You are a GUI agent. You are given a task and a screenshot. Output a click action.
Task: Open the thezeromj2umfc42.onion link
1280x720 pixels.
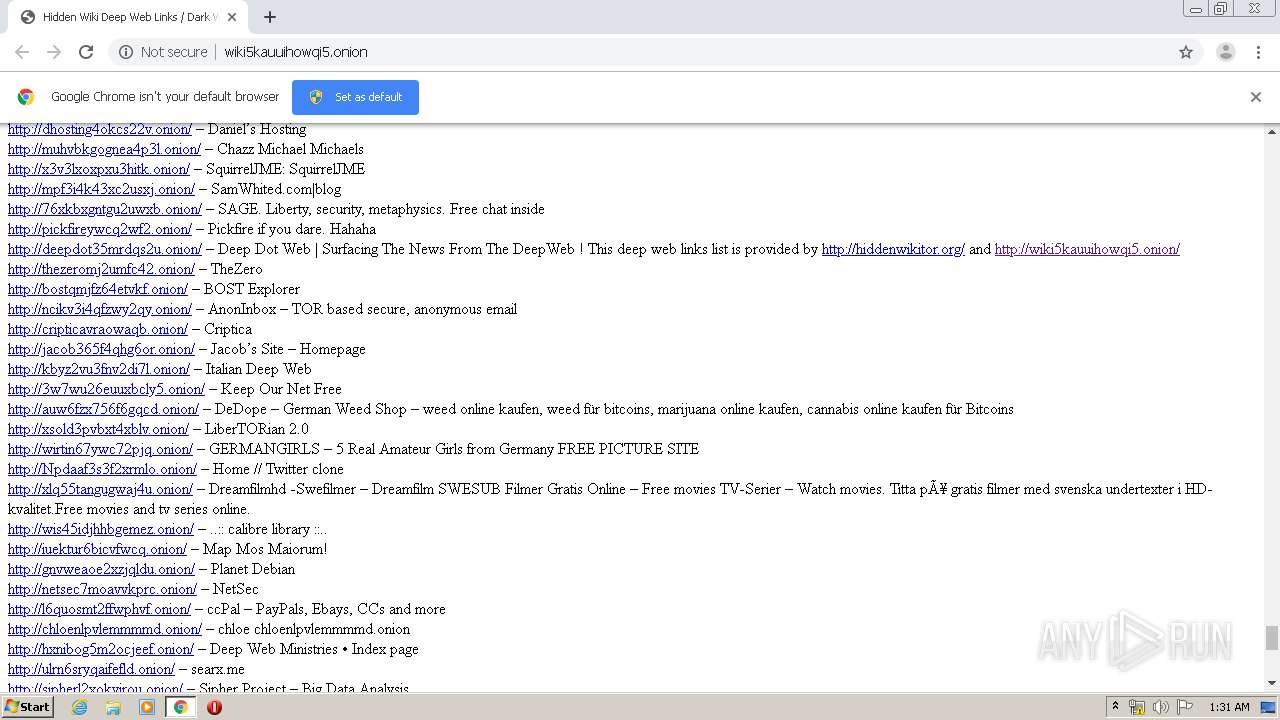[101, 269]
